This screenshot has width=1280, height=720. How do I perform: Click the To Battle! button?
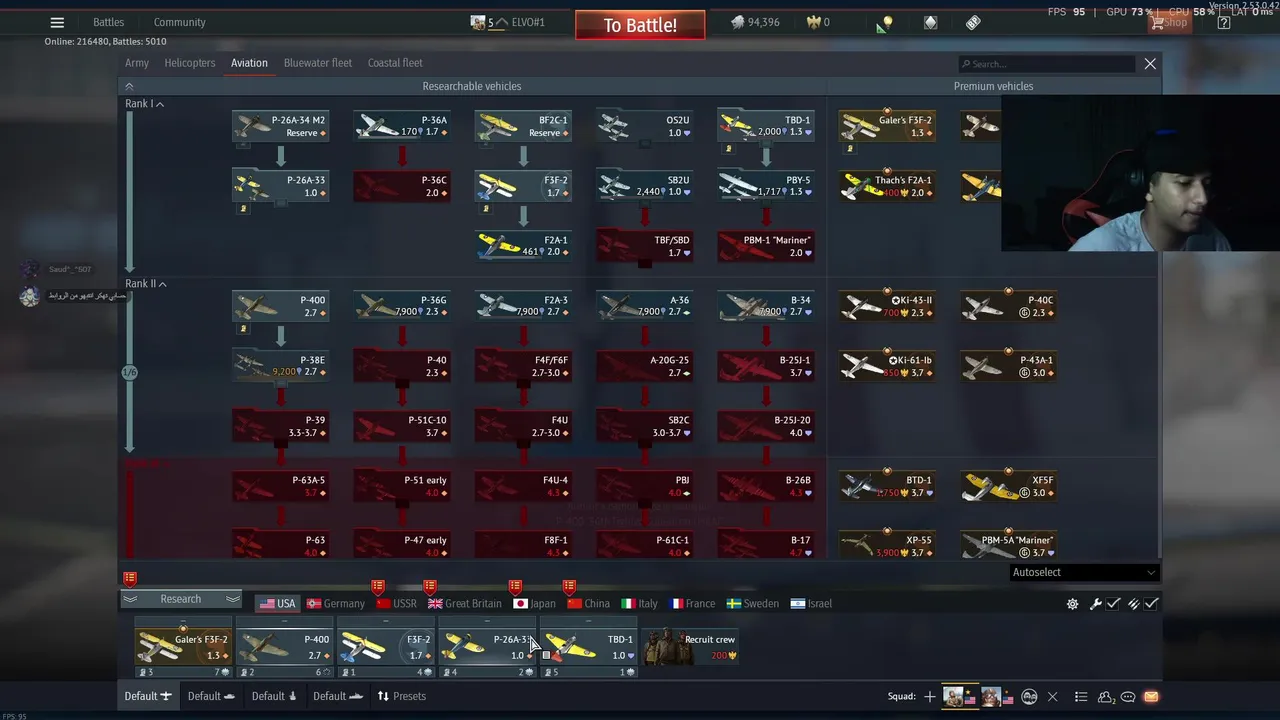pos(640,25)
